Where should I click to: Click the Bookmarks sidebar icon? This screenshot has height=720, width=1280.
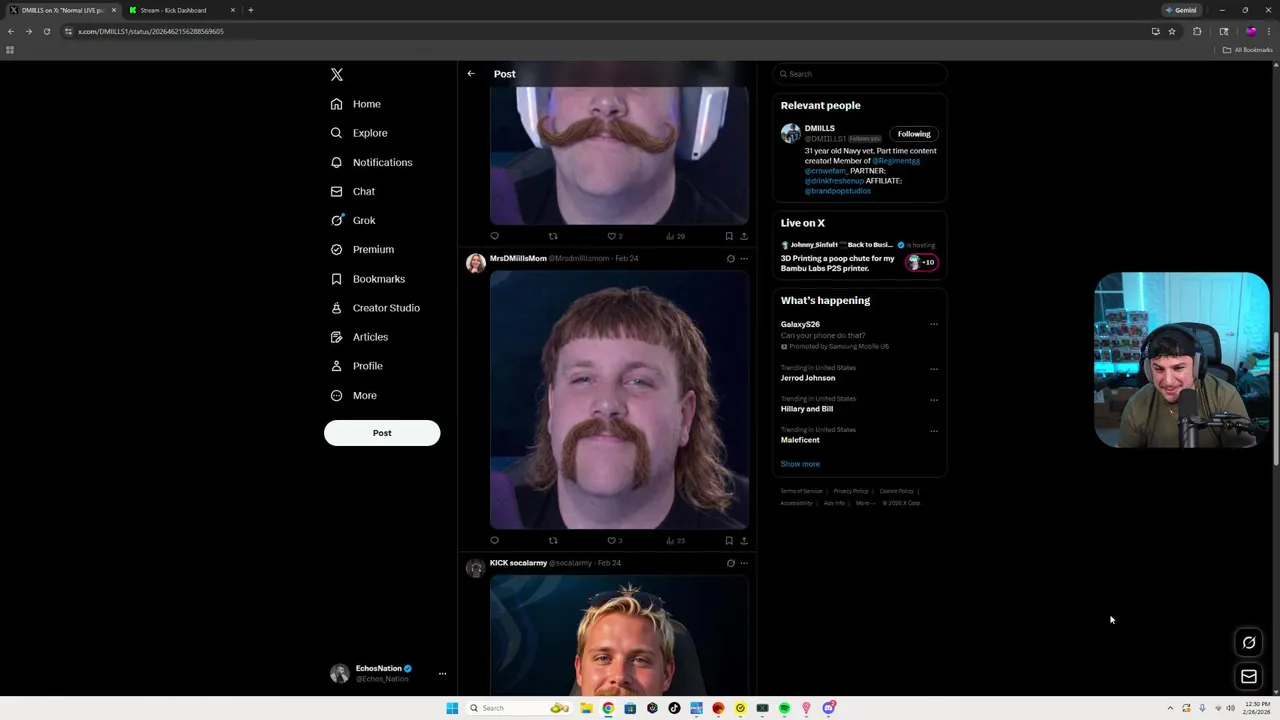(x=336, y=279)
